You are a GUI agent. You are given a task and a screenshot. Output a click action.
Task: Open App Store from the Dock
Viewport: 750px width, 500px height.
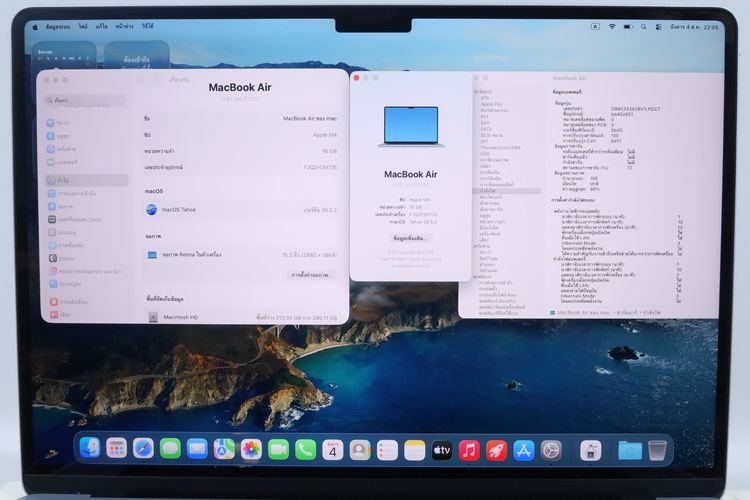click(x=524, y=451)
